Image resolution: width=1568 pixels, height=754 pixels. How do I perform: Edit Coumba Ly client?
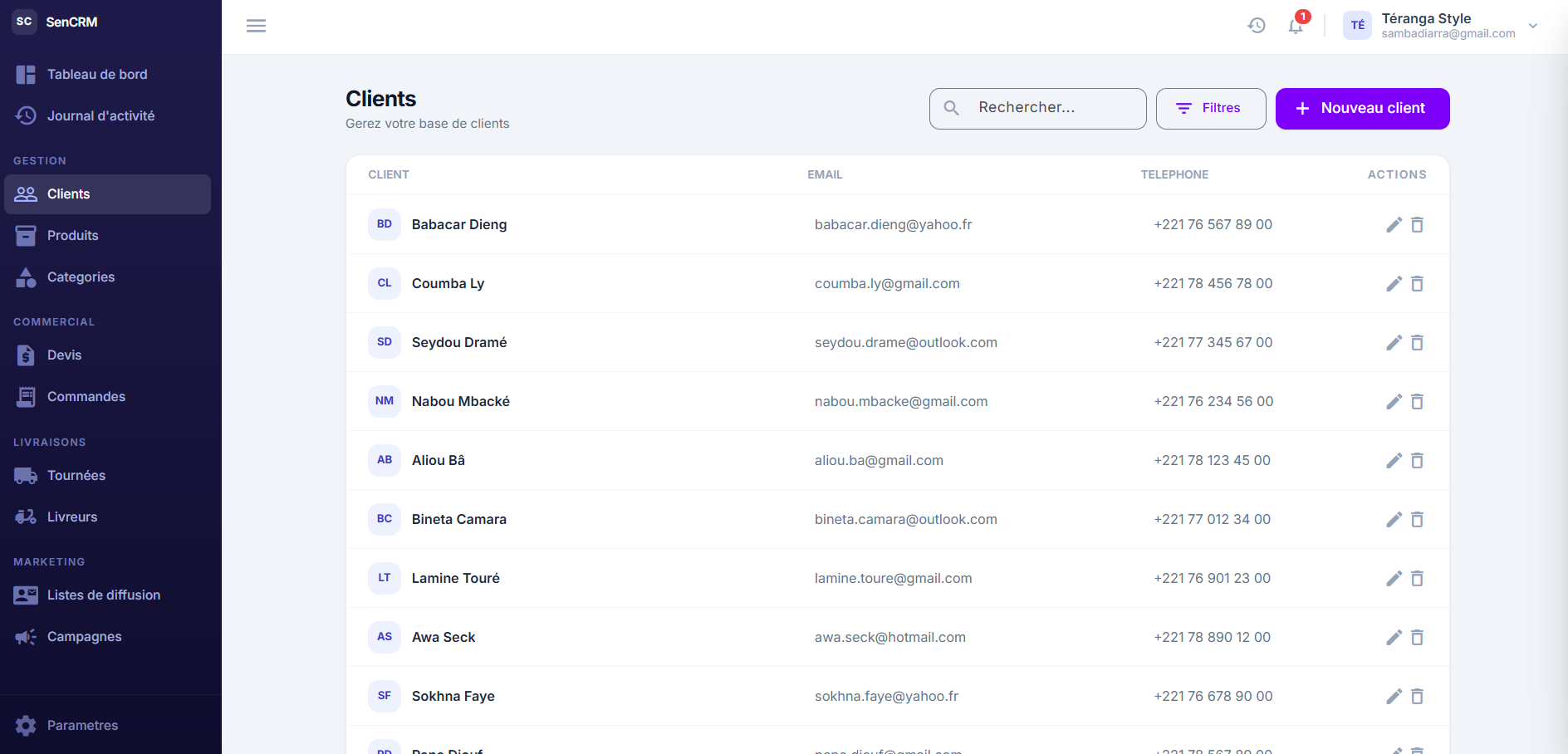point(1394,284)
